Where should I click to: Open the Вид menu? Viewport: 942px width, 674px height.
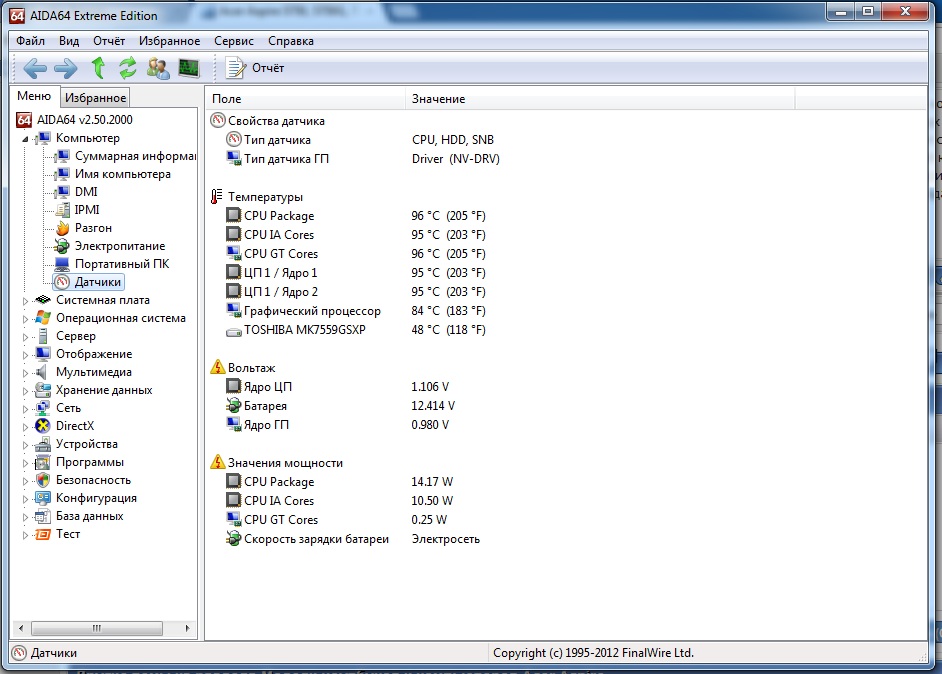click(x=69, y=41)
